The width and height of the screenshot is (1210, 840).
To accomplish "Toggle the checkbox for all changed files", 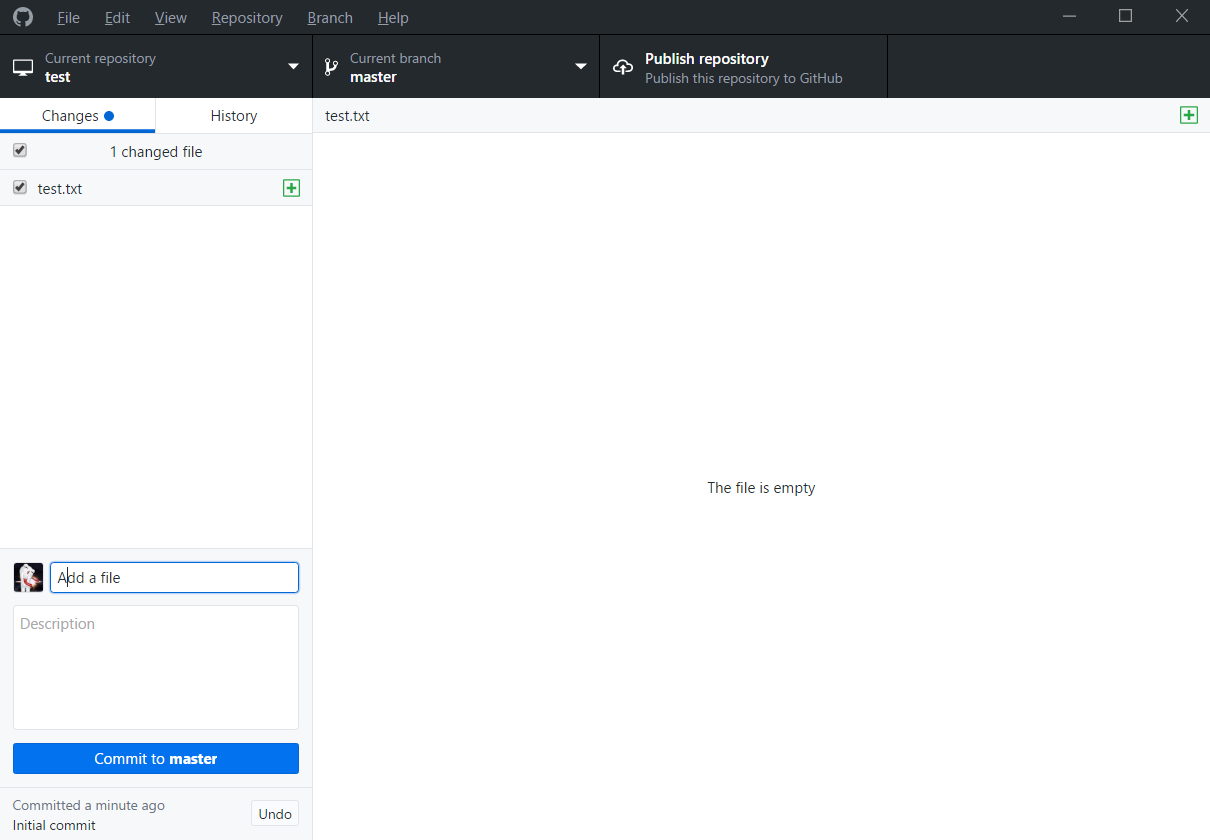I will point(20,151).
